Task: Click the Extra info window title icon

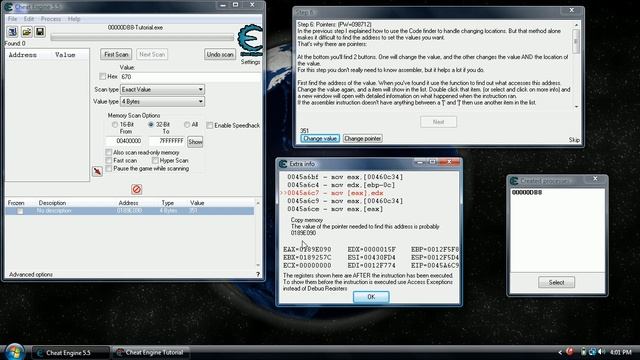Action: (x=283, y=164)
